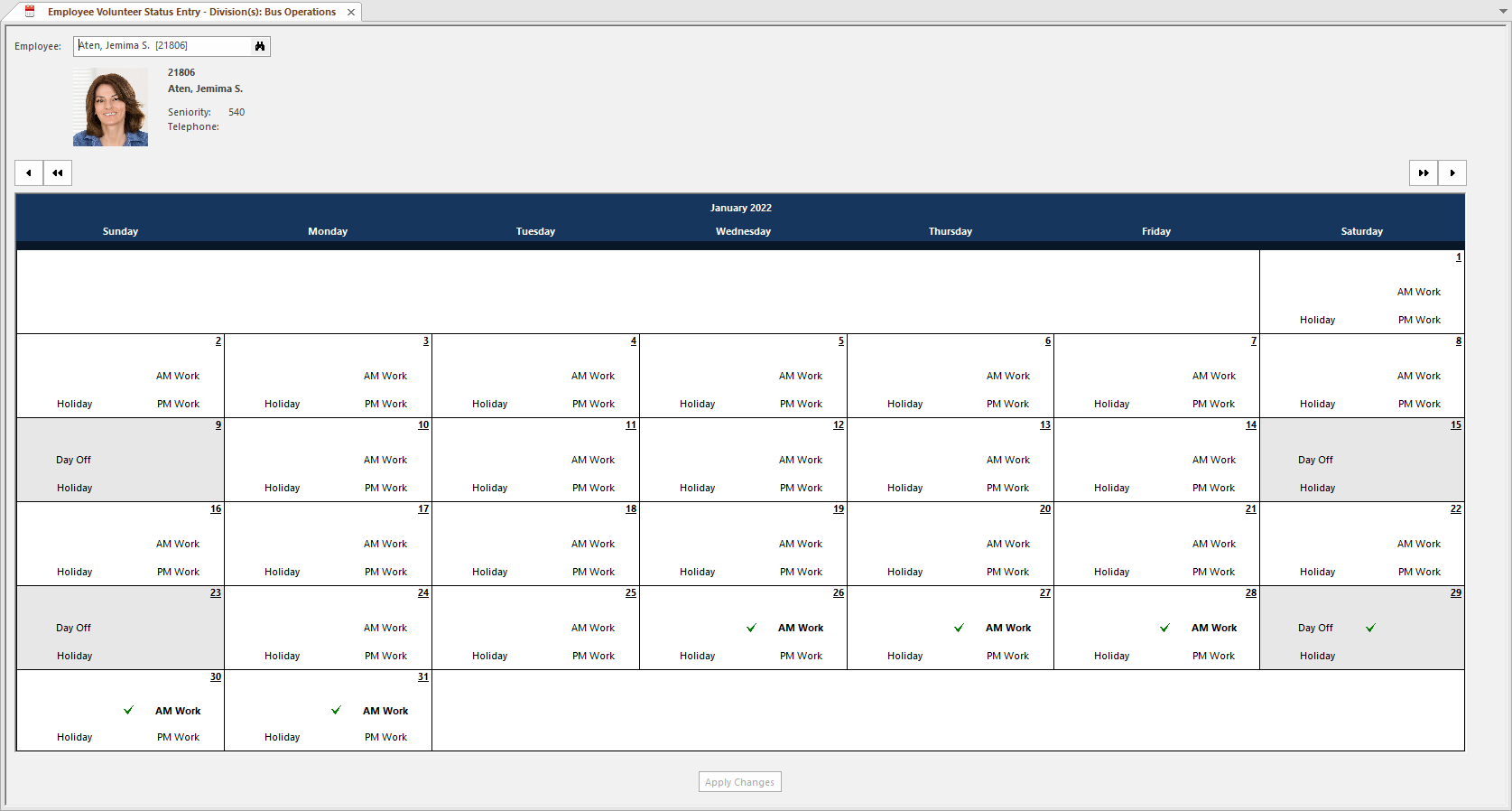Viewport: 1512px width, 811px height.
Task: Select PM Work on January 31
Action: pos(385,738)
